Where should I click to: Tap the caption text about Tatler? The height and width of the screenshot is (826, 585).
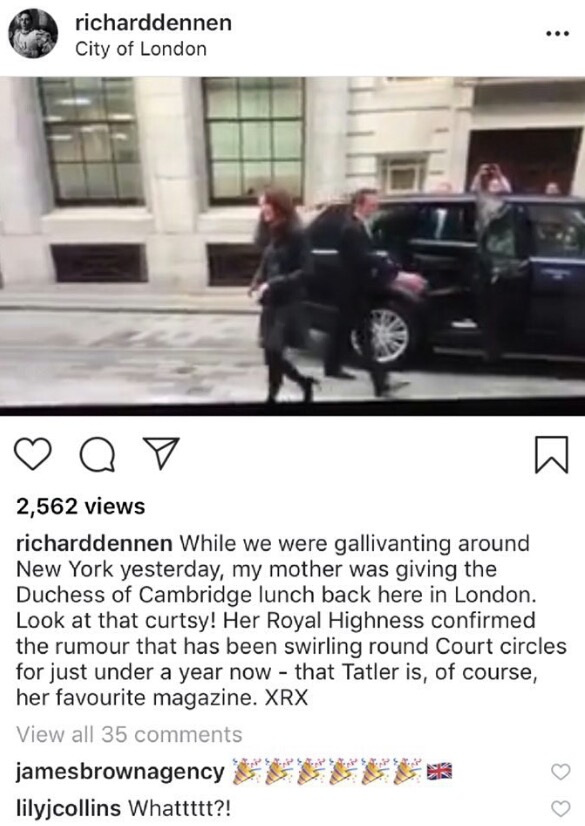[x=291, y=621]
